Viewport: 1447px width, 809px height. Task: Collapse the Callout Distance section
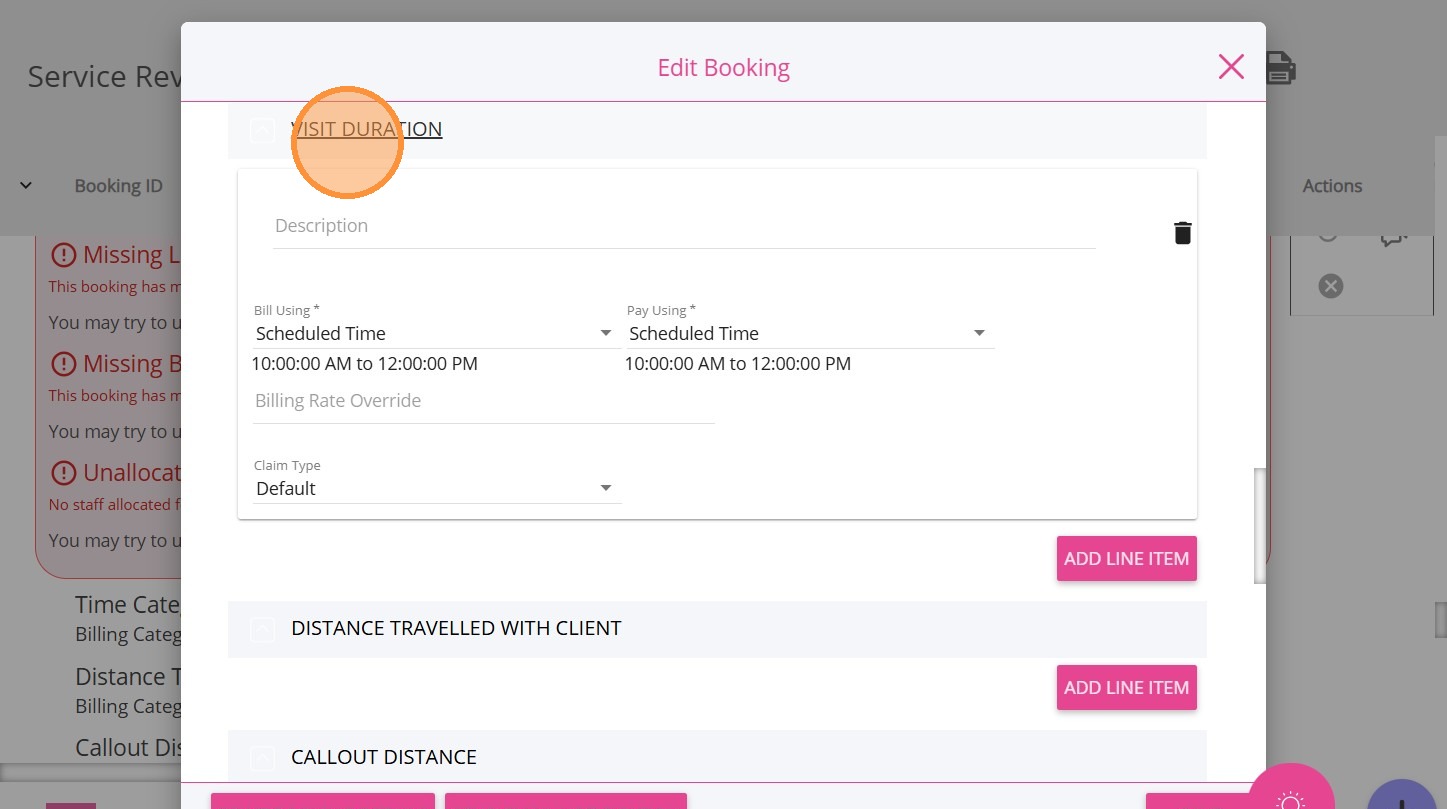point(262,758)
